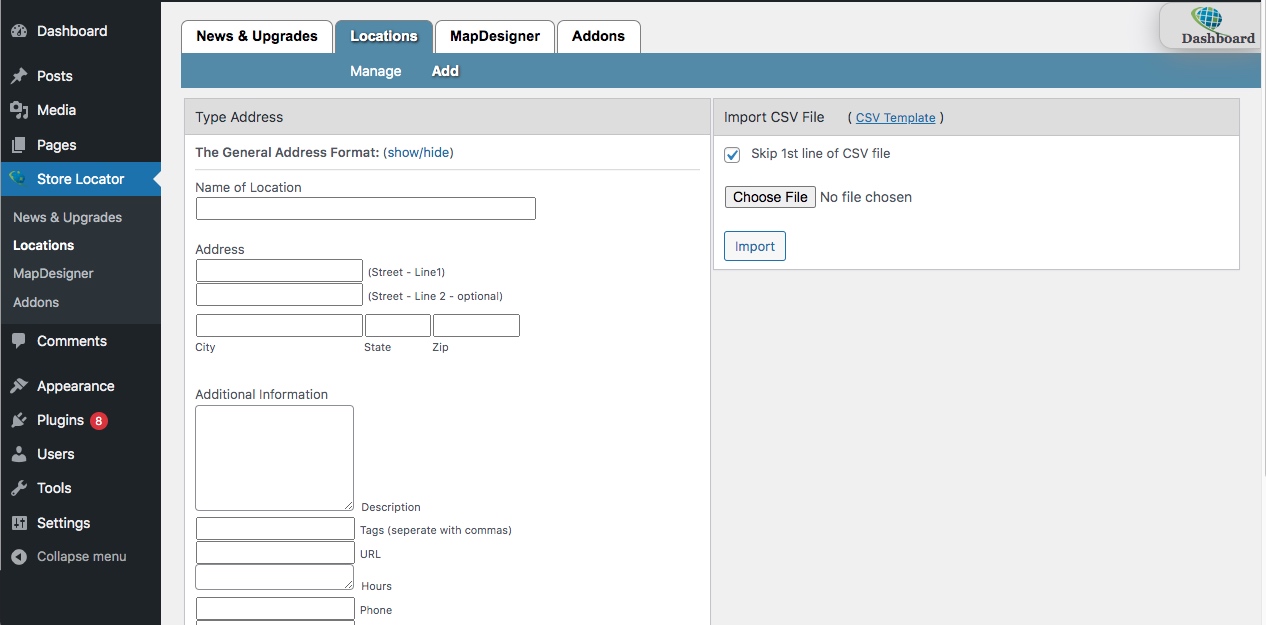Viewport: 1266px width, 625px height.
Task: Click the Users person icon
Action: pos(19,454)
